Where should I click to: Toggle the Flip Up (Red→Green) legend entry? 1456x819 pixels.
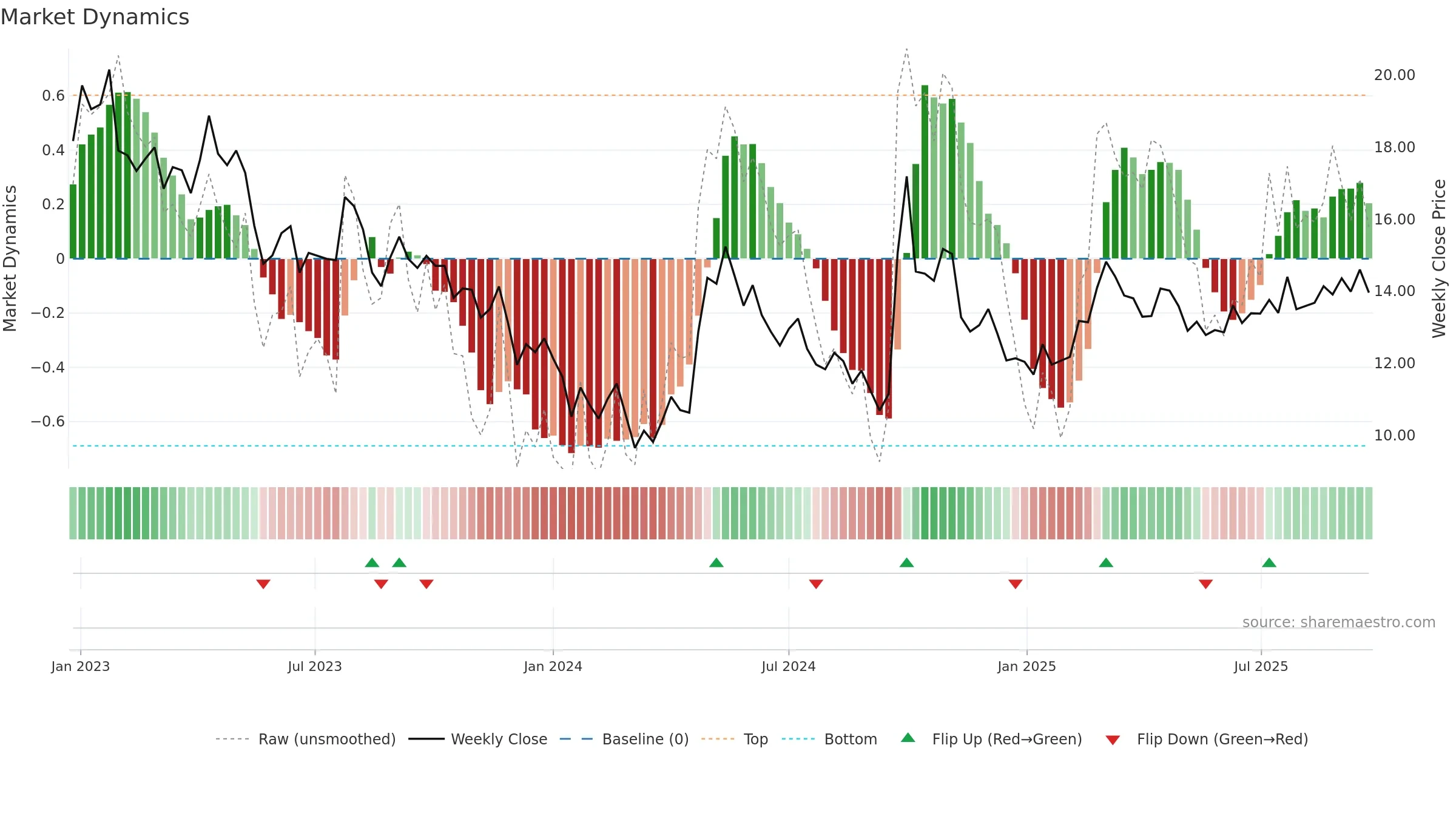(991, 739)
